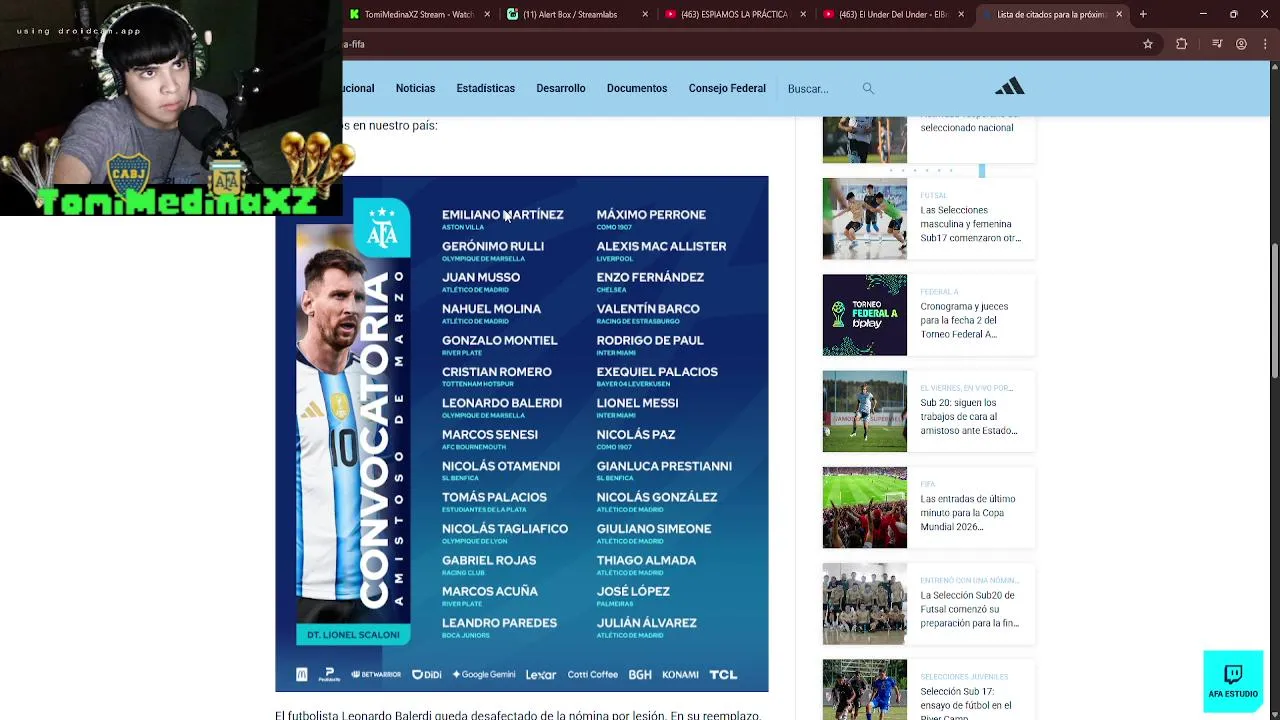1280x720 pixels.
Task: Bookmark this page with the star icon
Action: click(x=1148, y=44)
